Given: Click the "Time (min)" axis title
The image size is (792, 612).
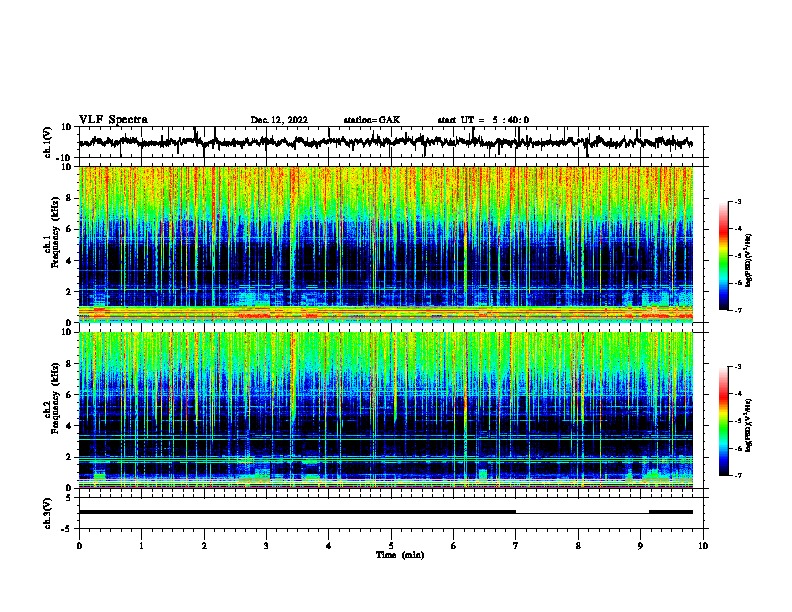Looking at the screenshot, I should pyautogui.click(x=400, y=555).
